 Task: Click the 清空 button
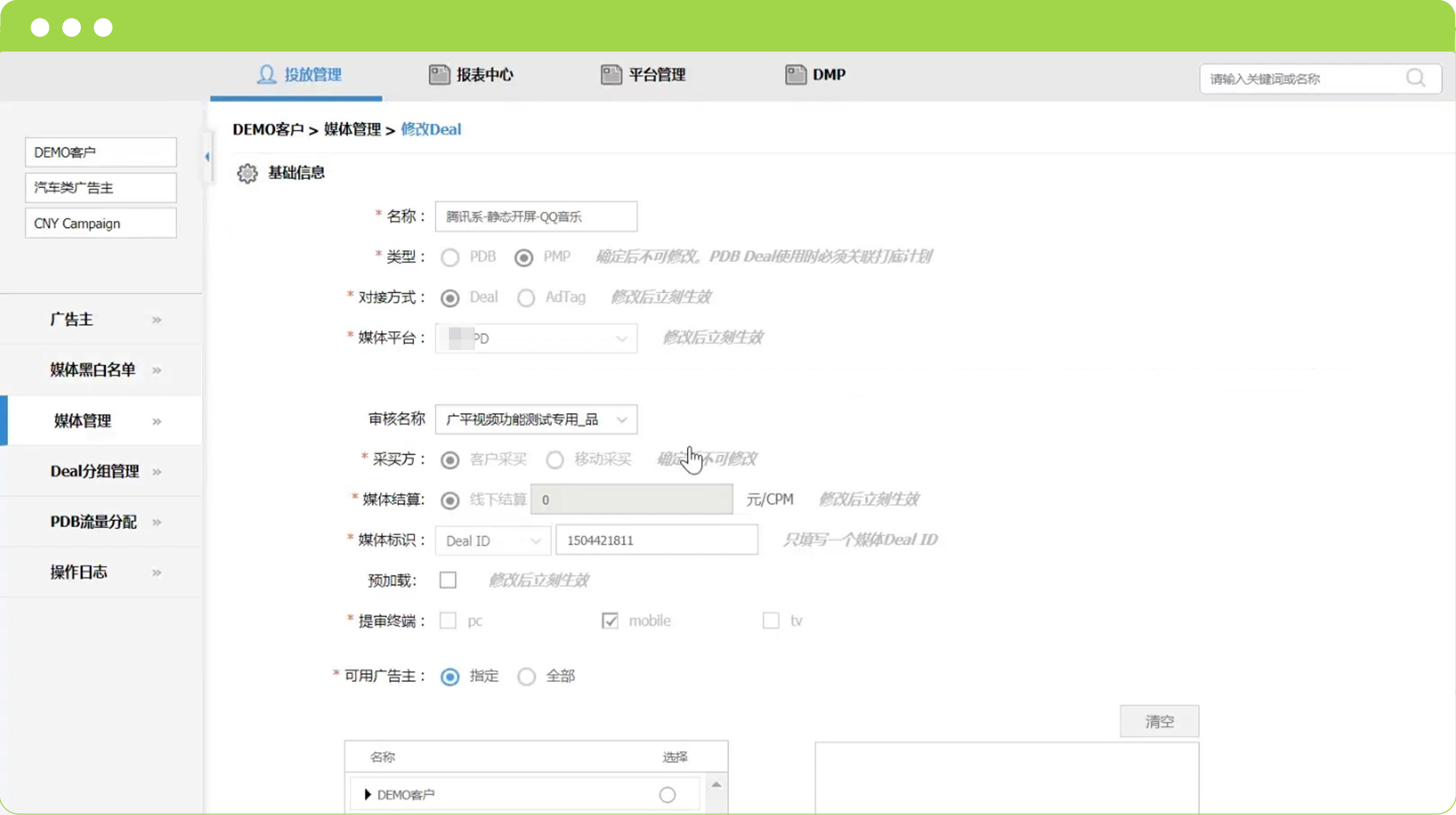1159,721
